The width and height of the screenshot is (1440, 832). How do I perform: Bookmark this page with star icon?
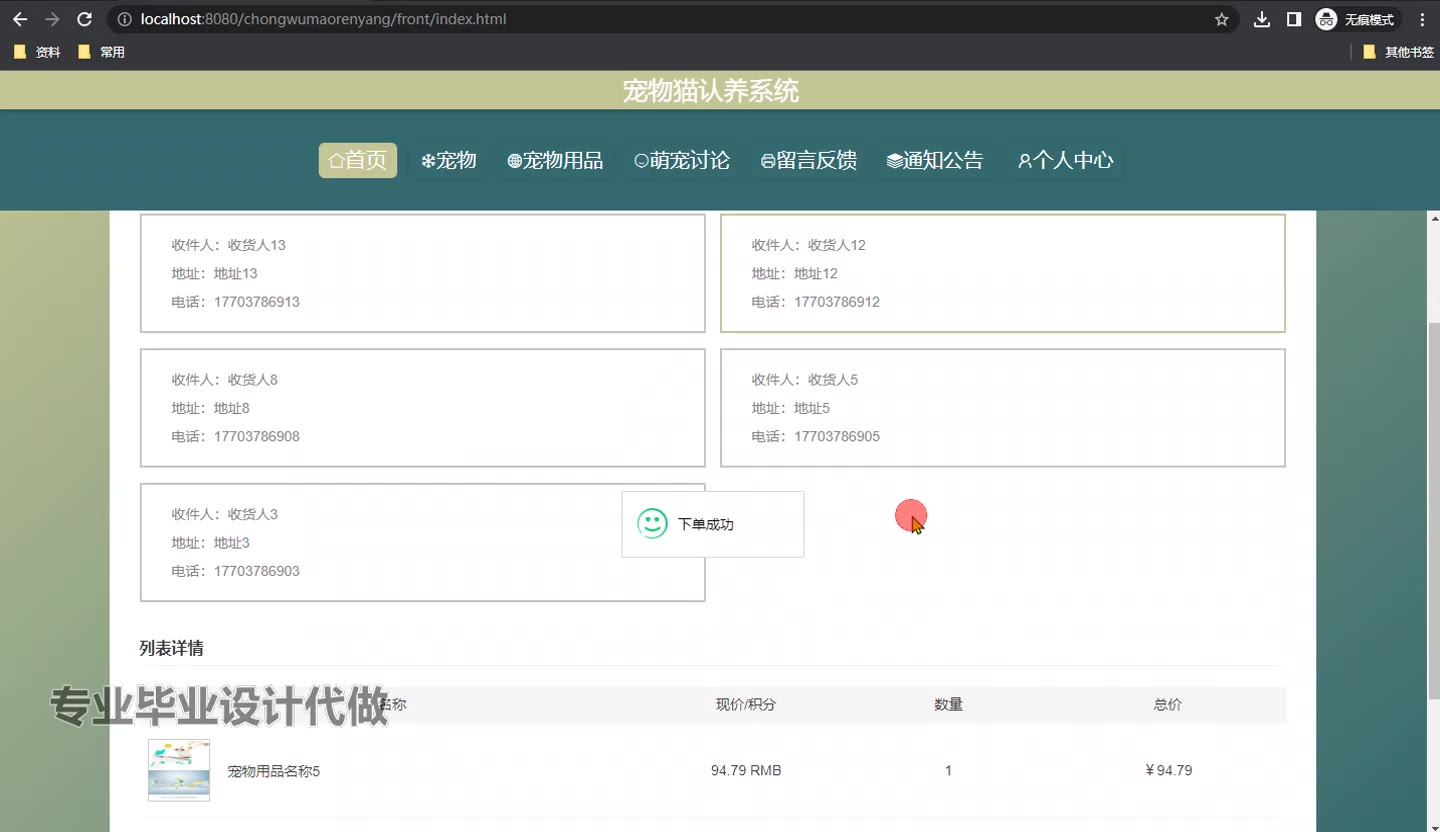tap(1221, 19)
